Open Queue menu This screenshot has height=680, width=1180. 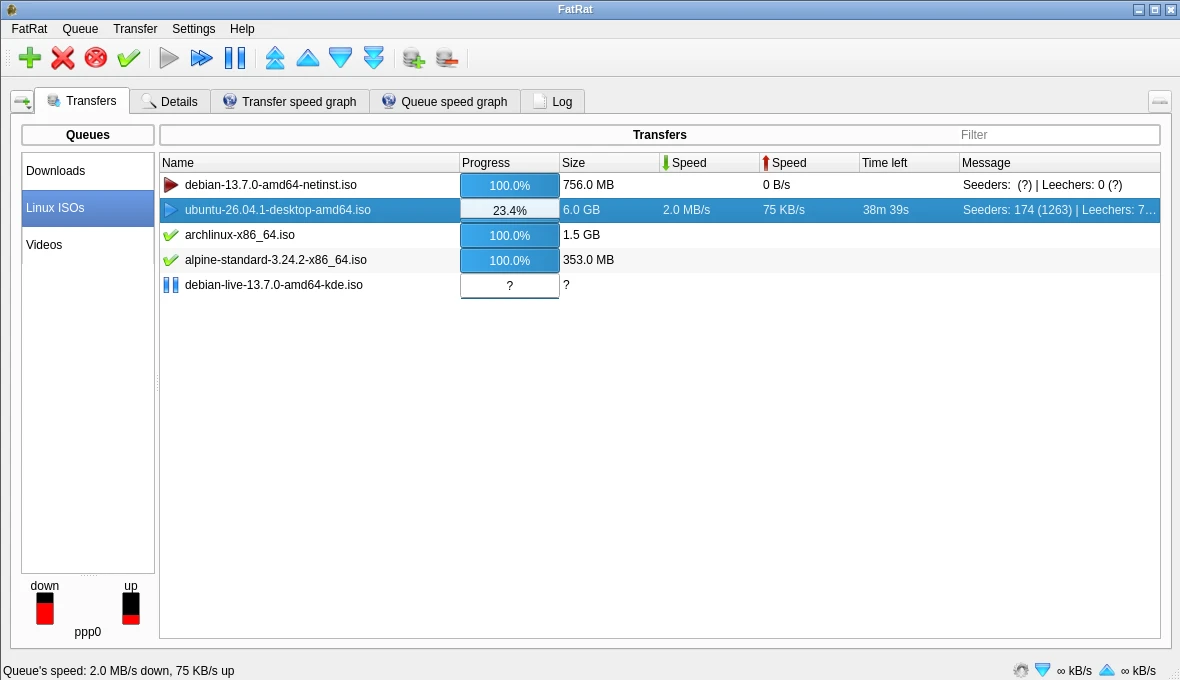80,29
